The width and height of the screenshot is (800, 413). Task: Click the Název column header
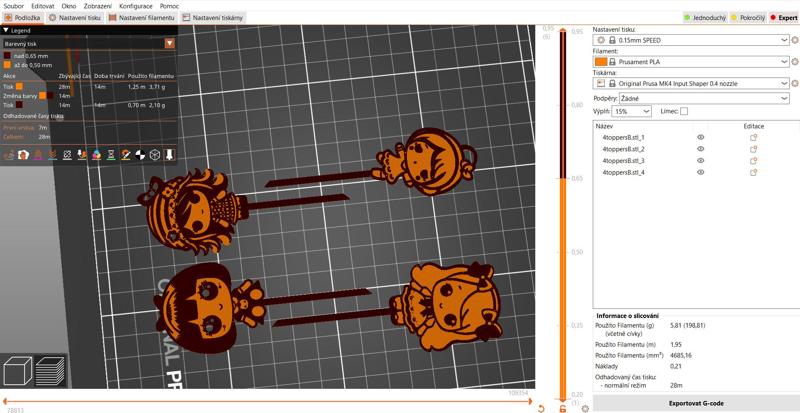point(605,126)
